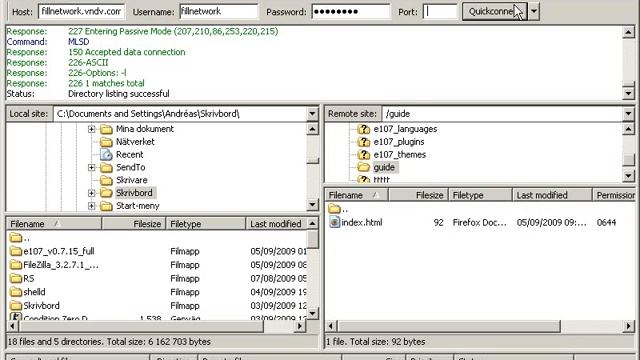Click the e107_v0.7.15_full folder name
Image resolution: width=640 pixels, height=360 pixels.
[59, 251]
